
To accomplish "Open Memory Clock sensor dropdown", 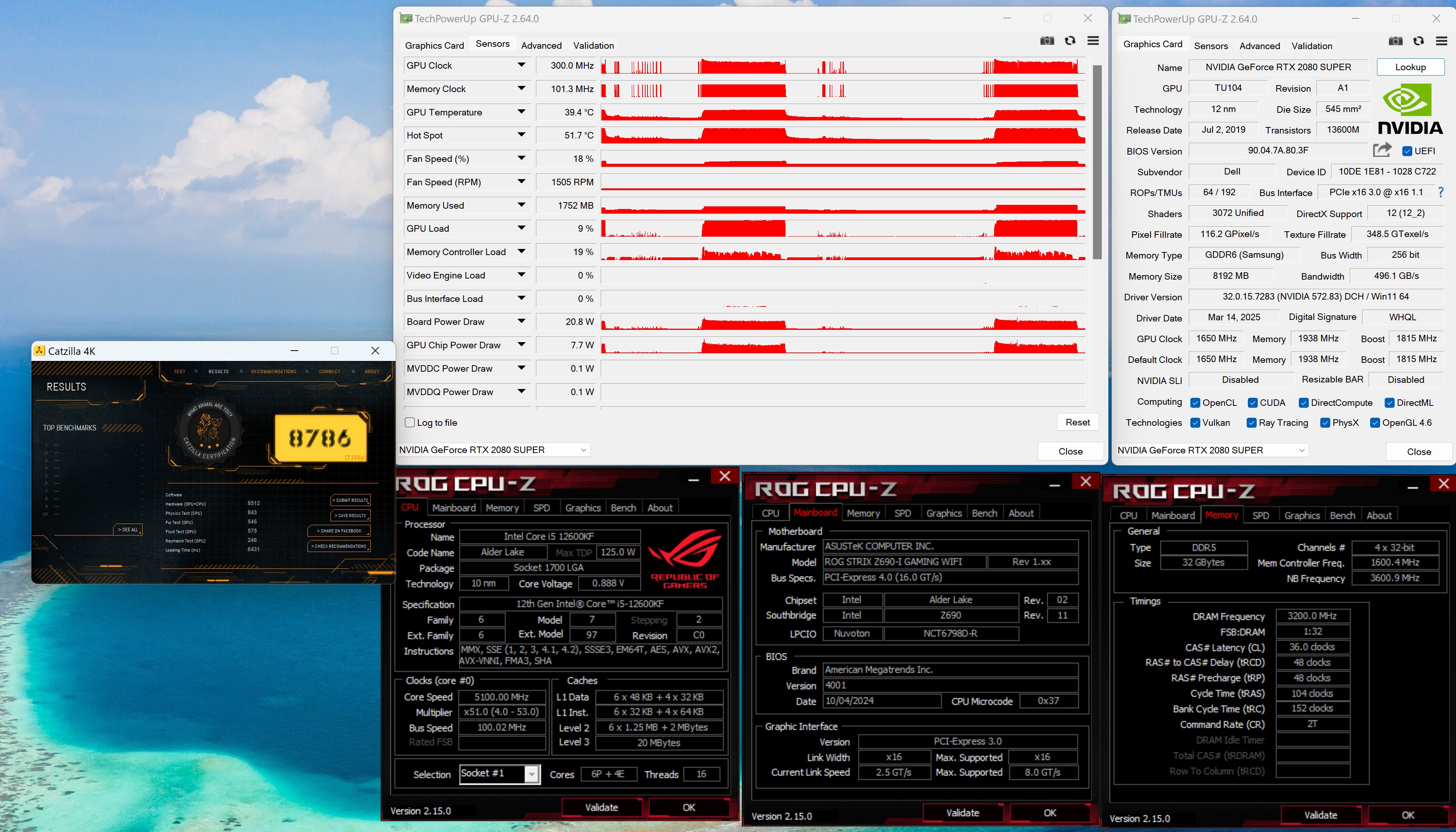I will click(521, 89).
